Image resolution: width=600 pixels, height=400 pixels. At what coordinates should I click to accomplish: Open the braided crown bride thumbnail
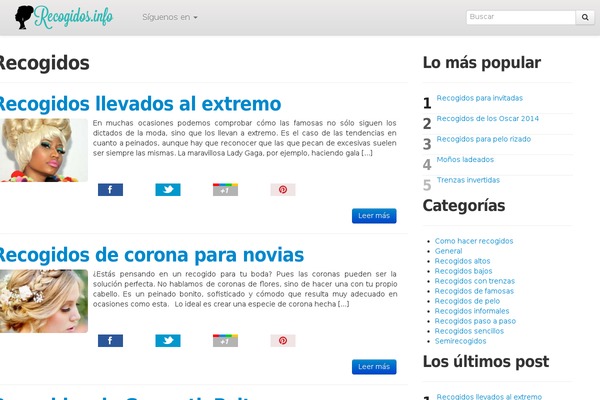coord(44,301)
